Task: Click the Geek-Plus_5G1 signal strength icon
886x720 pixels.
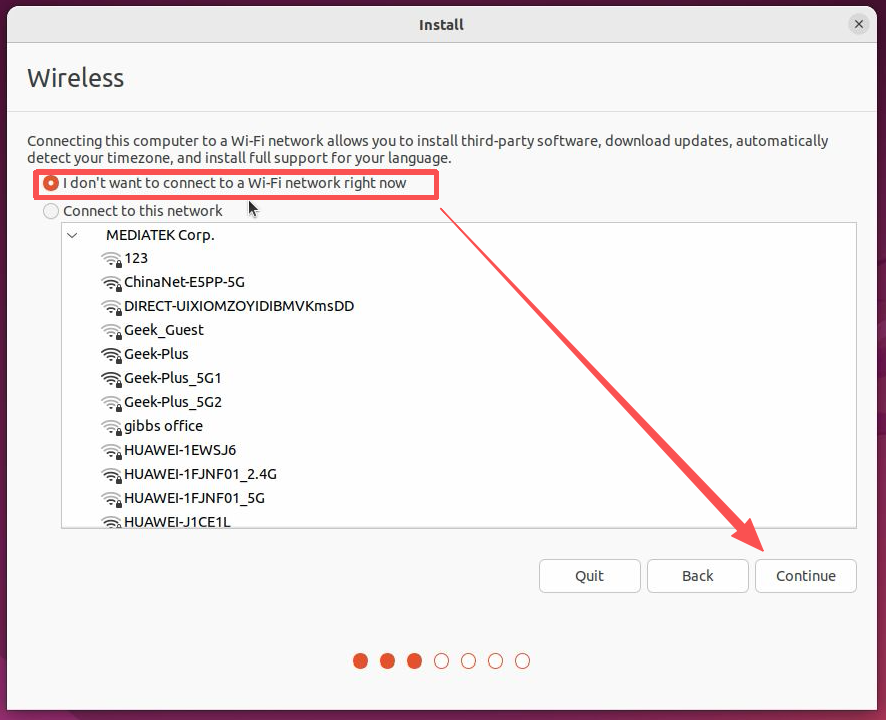Action: pyautogui.click(x=111, y=379)
